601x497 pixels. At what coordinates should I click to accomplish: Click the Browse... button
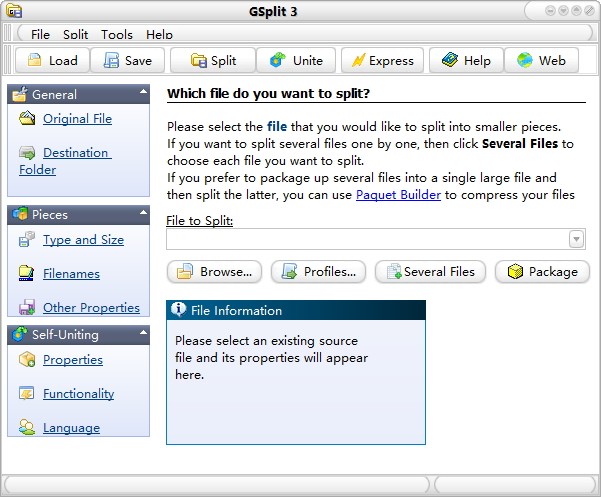point(215,271)
